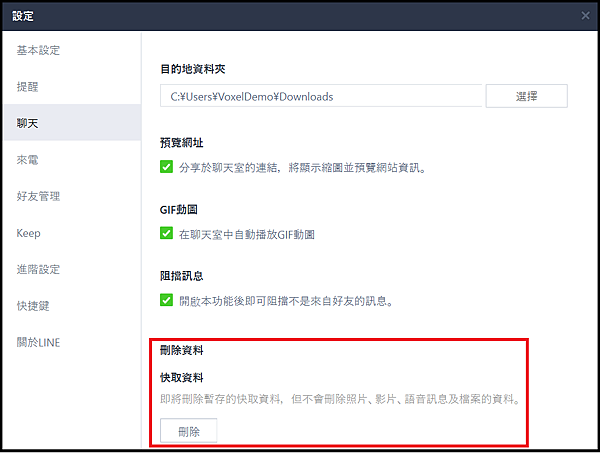The image size is (600, 453).
Task: Click the 選擇 folder button
Action: coord(527,96)
